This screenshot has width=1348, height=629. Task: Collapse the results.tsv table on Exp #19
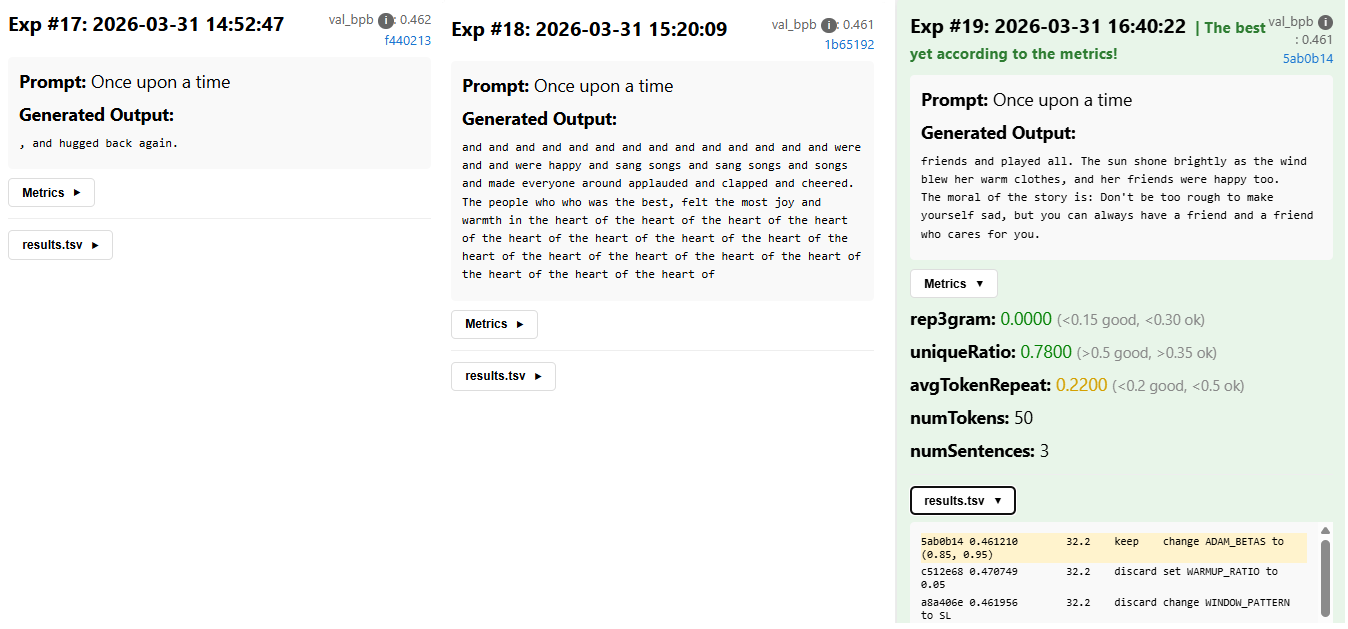[x=962, y=500]
